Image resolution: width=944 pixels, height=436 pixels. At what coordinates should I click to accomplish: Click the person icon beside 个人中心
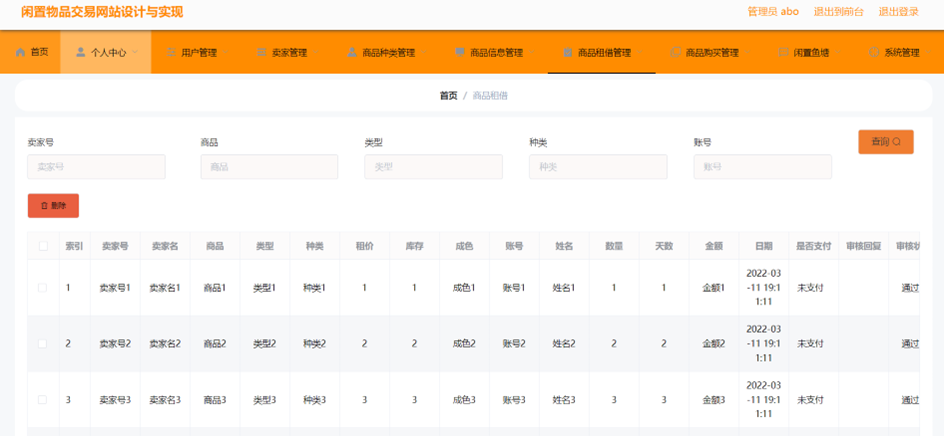[81, 52]
